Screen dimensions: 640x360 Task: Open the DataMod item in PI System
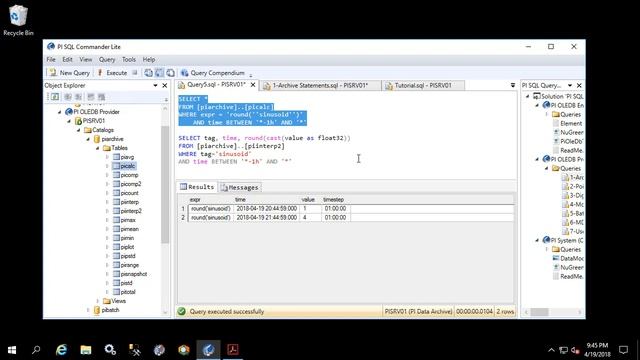[568, 258]
